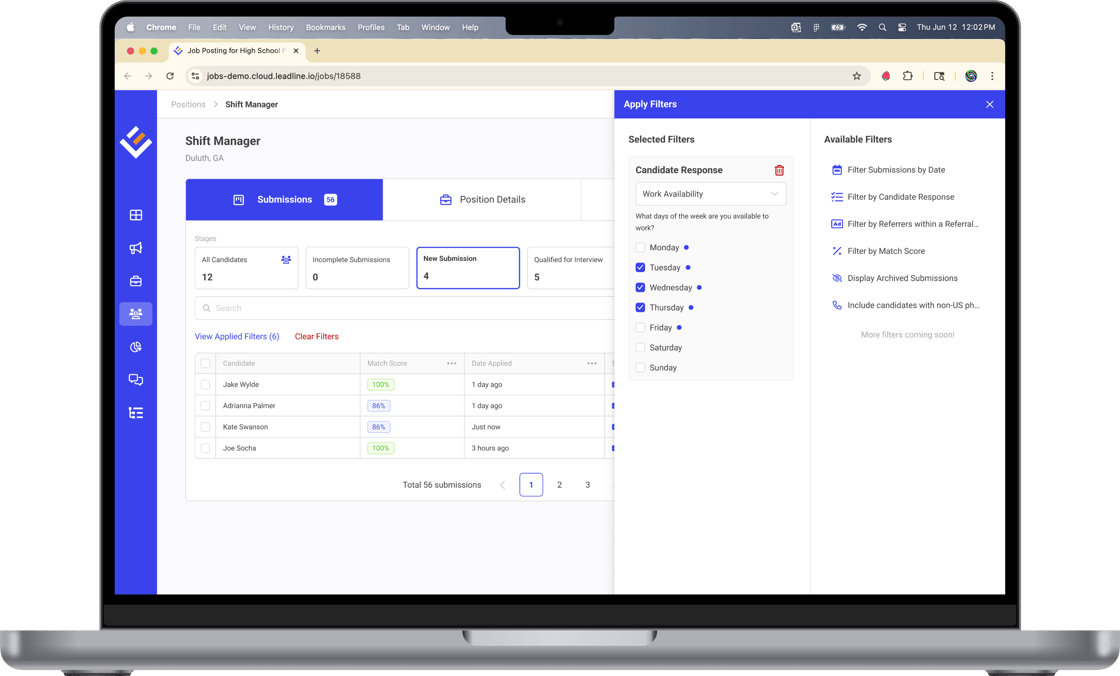Viewport: 1120px width, 676px height.
Task: Delete the Candidate Response filter with trash icon
Action: pos(779,170)
